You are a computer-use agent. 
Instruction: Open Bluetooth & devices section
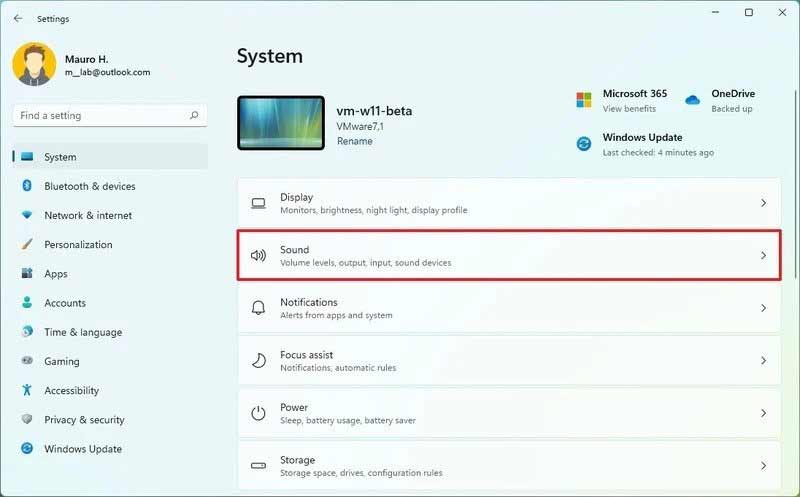(x=110, y=186)
